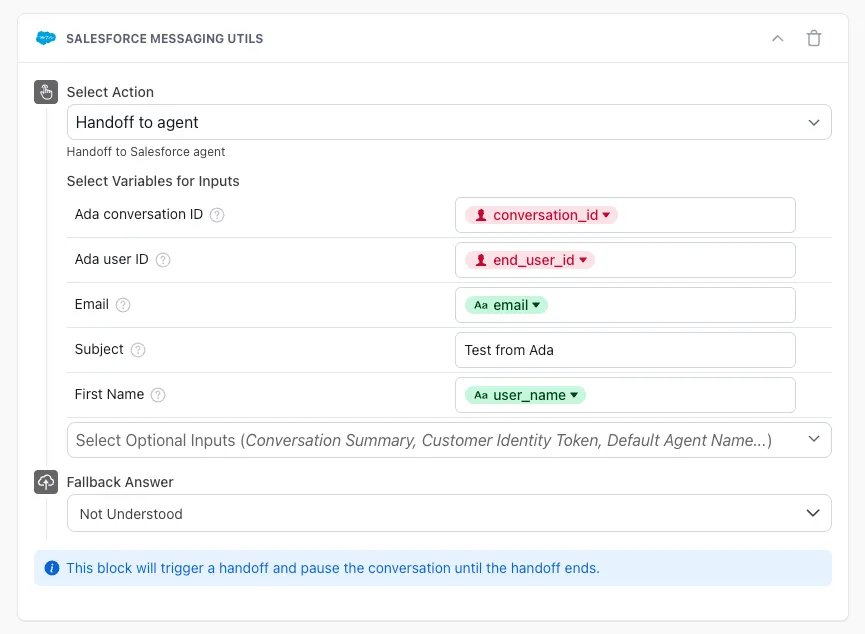Click help icon beside Subject
Screen dimensions: 865x634
pyautogui.click(x=138, y=350)
